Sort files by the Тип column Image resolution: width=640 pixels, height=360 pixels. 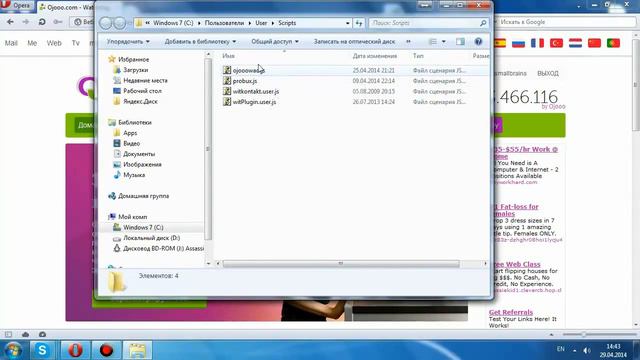coord(418,56)
